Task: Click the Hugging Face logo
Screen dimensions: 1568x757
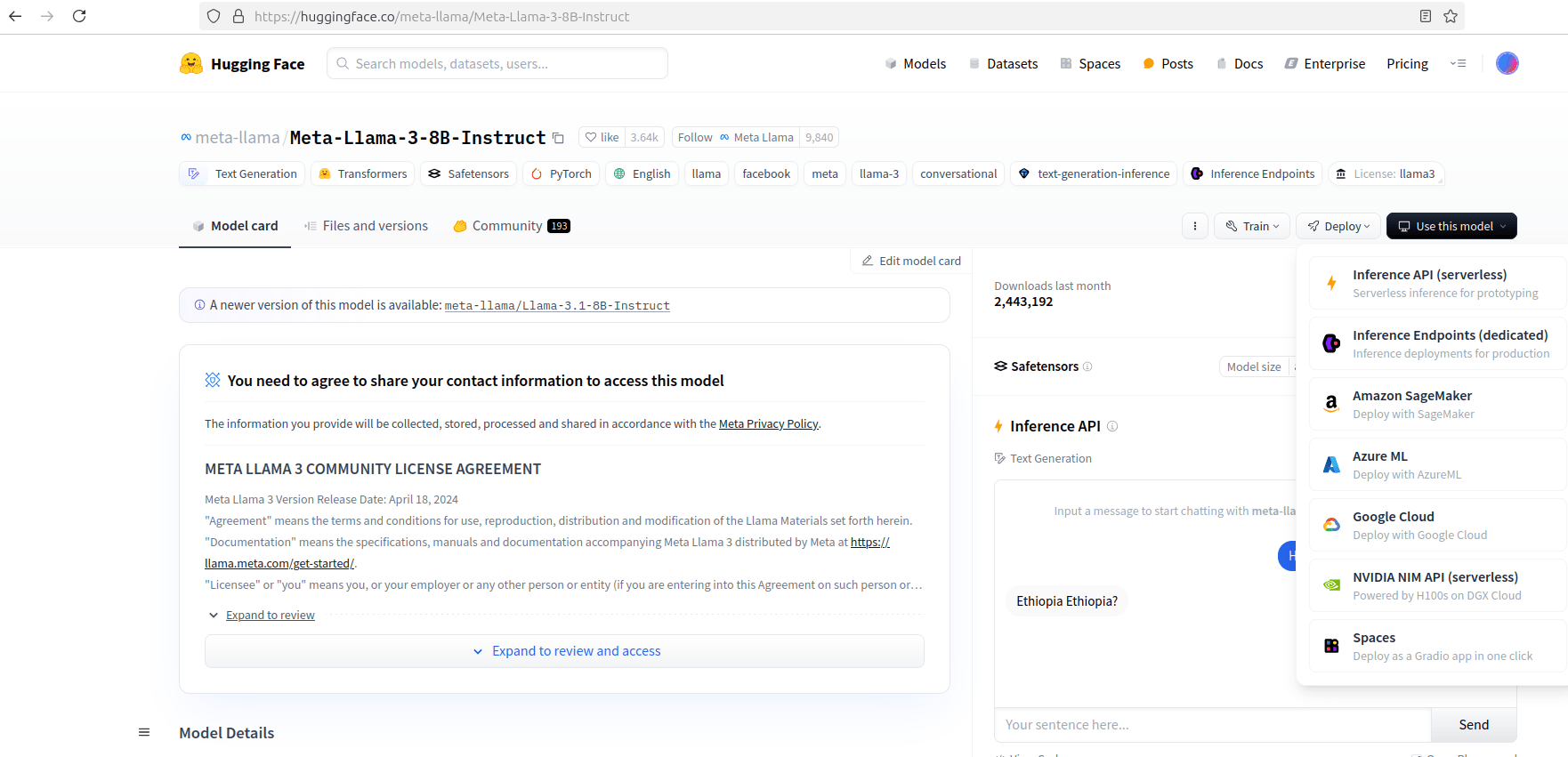Action: (x=242, y=63)
